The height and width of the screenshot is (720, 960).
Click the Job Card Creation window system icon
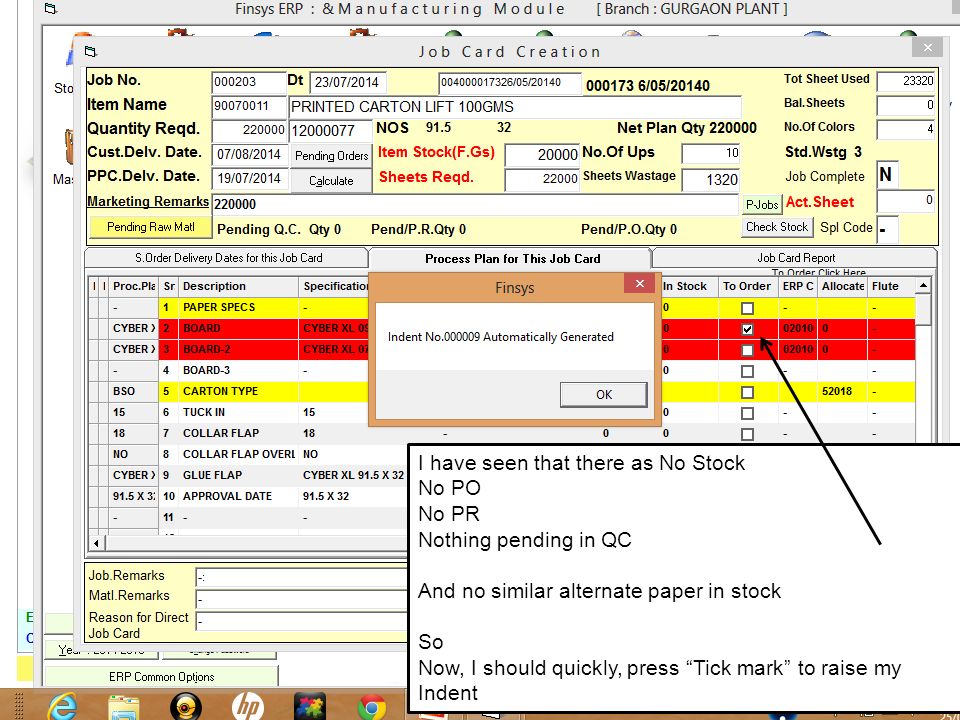[x=91, y=51]
